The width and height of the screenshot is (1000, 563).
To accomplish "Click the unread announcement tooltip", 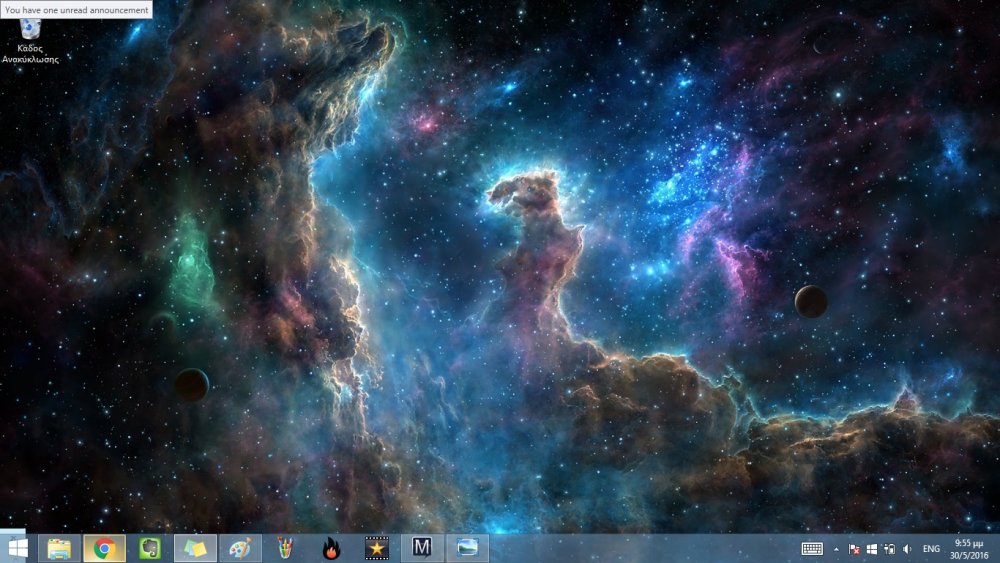I will [x=76, y=9].
